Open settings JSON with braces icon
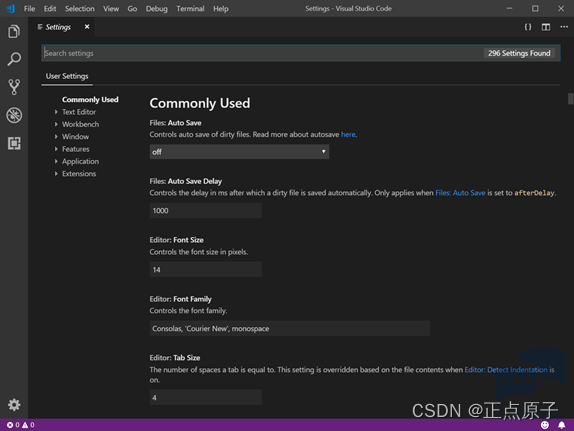Screen dimensions: 574x431 pos(528,27)
